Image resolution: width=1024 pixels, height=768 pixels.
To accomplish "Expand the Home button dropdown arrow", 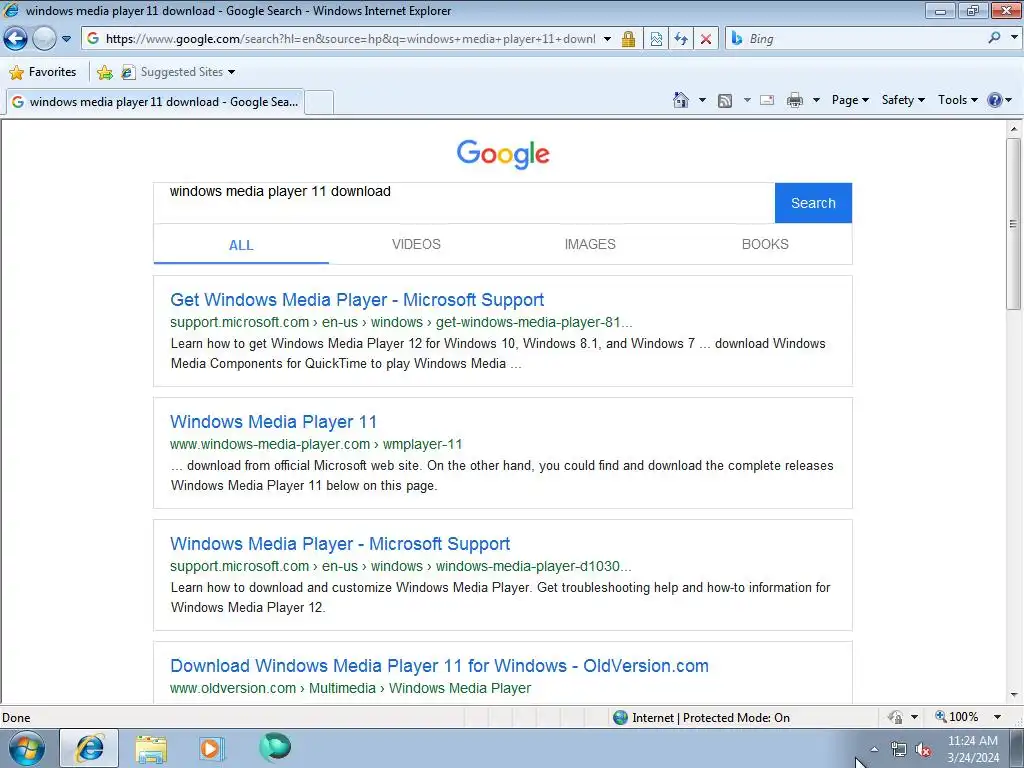I will pos(702,100).
